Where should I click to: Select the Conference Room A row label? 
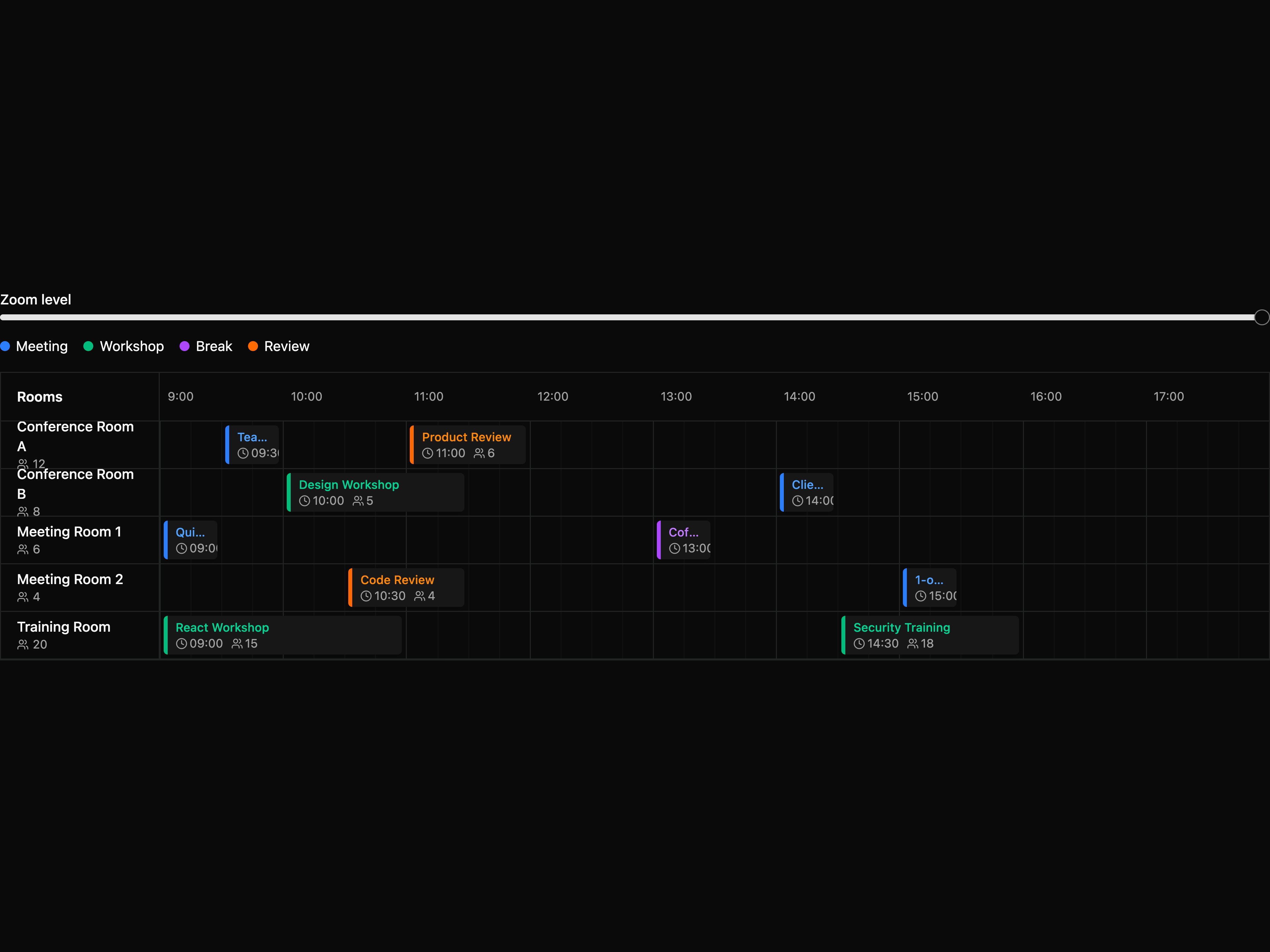[75, 436]
